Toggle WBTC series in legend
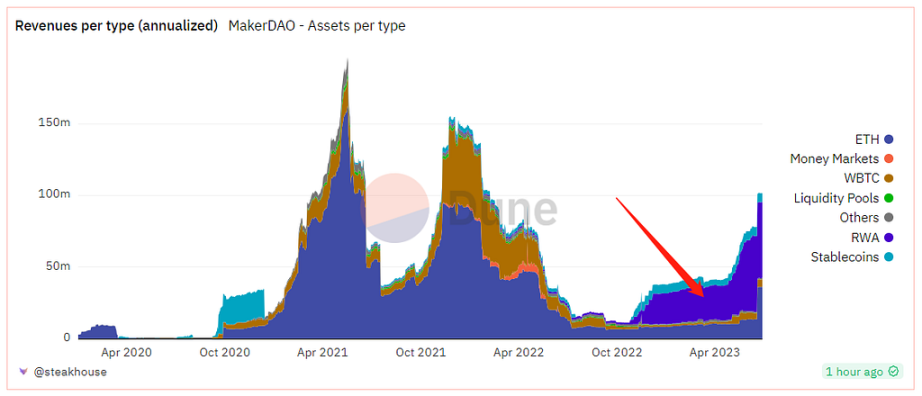922x396 pixels. [868, 178]
